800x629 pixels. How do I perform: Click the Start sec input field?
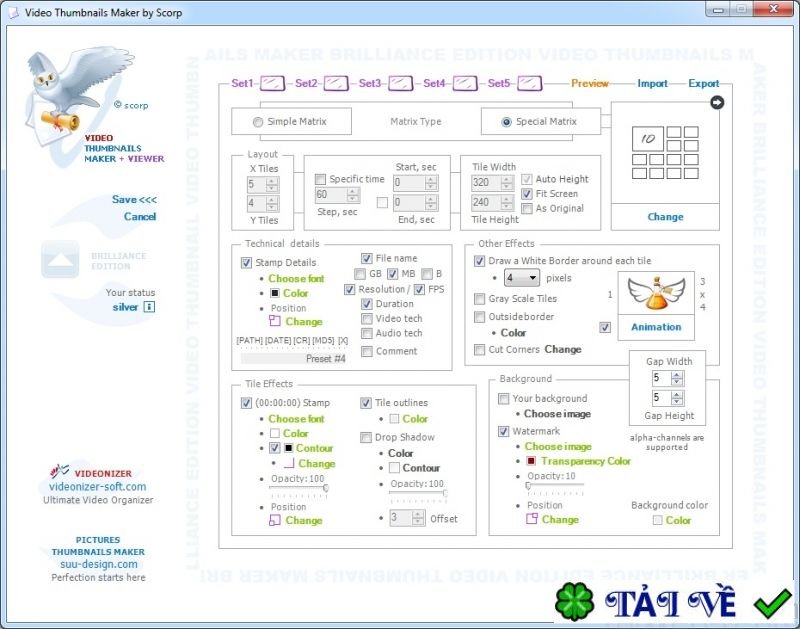(409, 183)
